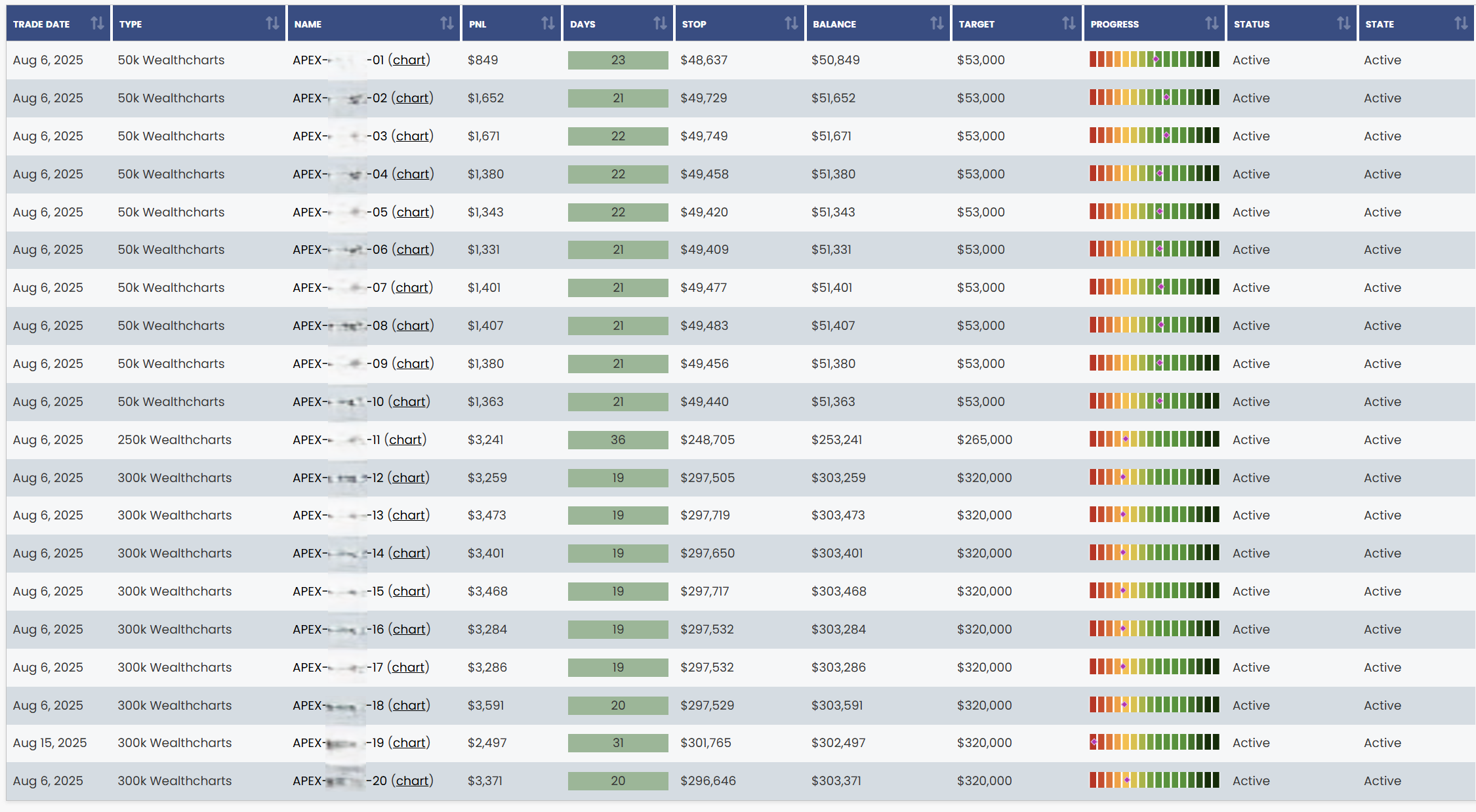Sort by Status column arrows icon
1476x812 pixels.
pos(1343,24)
